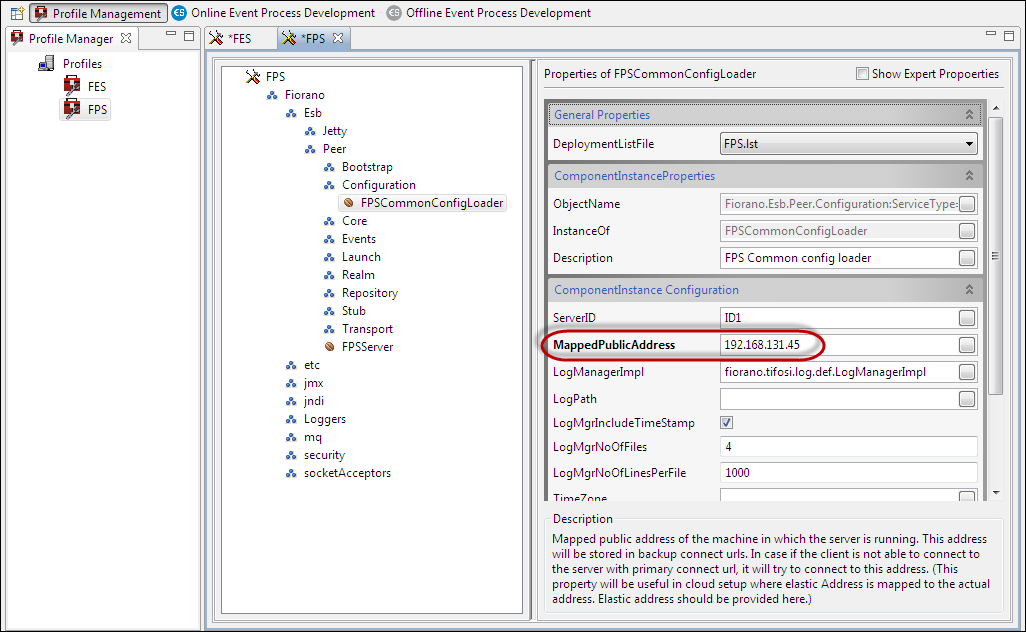Click the Profile Management perspective button
The height and width of the screenshot is (632, 1026).
click(x=98, y=13)
